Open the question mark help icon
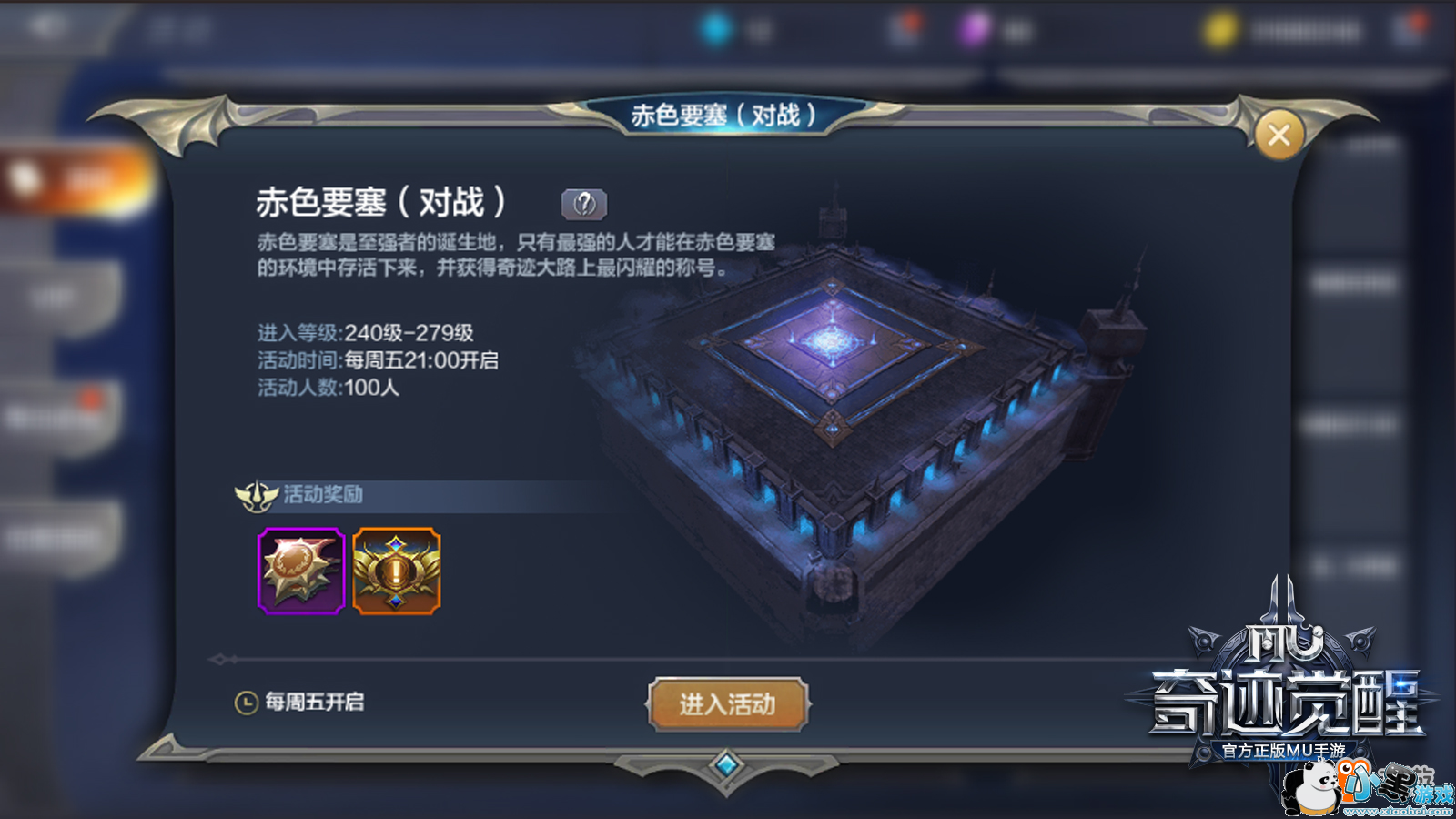Screen dimensions: 1456x819 click(584, 204)
